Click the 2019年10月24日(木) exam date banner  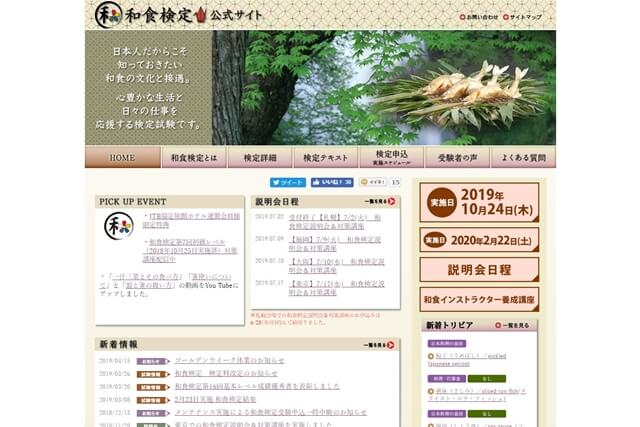coord(479,202)
